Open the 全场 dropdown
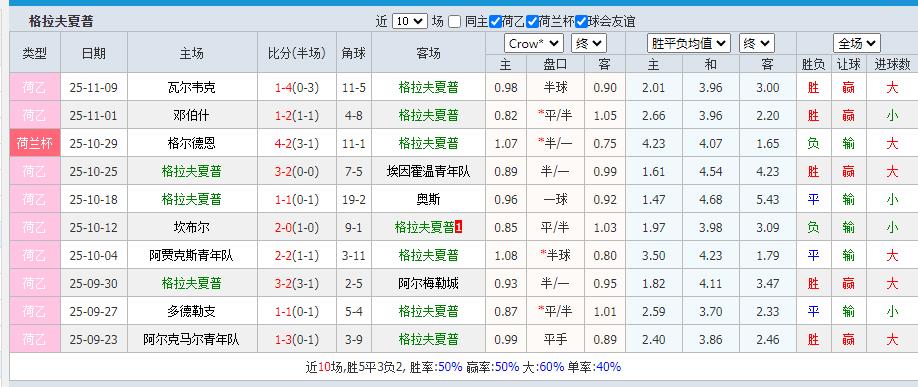 click(857, 43)
